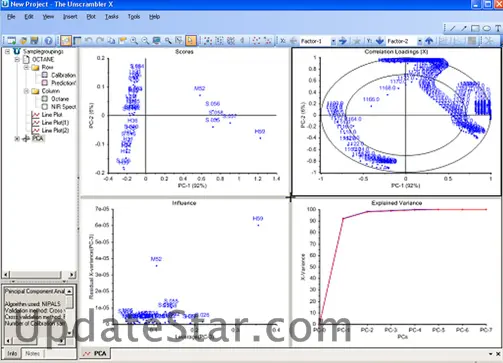Collapse the OCTANE tree node
The width and height of the screenshot is (503, 363).
point(17,60)
